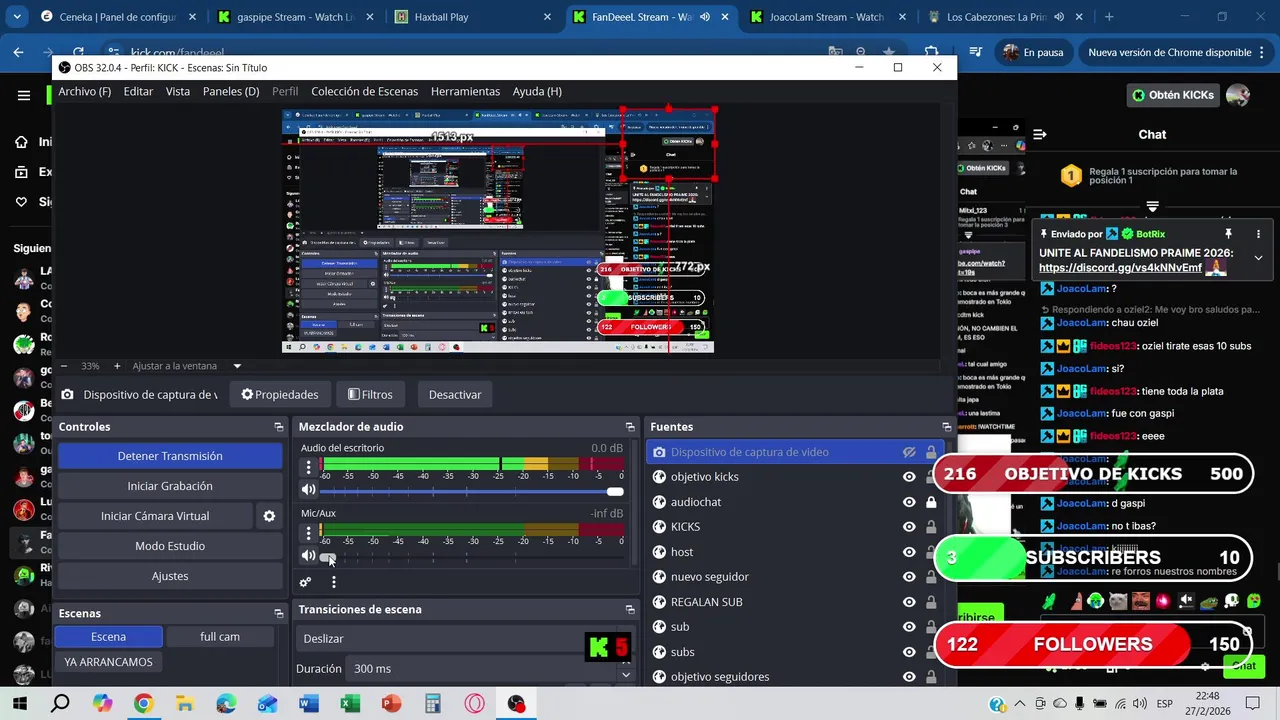The width and height of the screenshot is (1280, 720).
Task: Adjust Audio del escritorio volume slider
Action: pyautogui.click(x=471, y=491)
